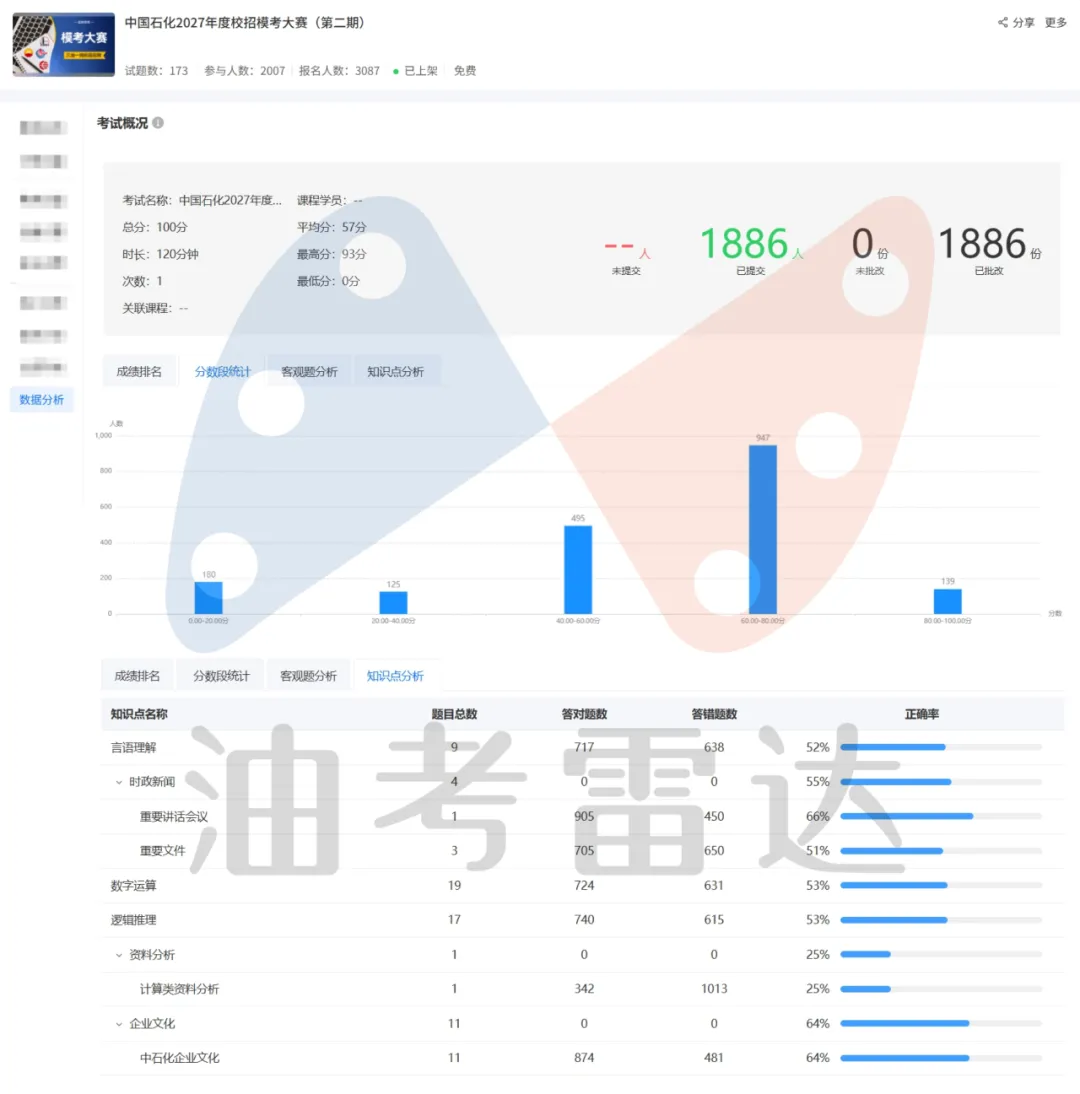Click the 60.00-80.00分 bar showing 947

pyautogui.click(x=763, y=530)
